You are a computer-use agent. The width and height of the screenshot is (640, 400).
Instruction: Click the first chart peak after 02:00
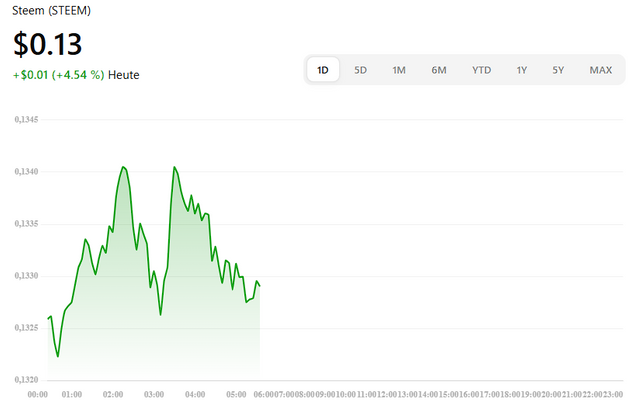[123, 167]
